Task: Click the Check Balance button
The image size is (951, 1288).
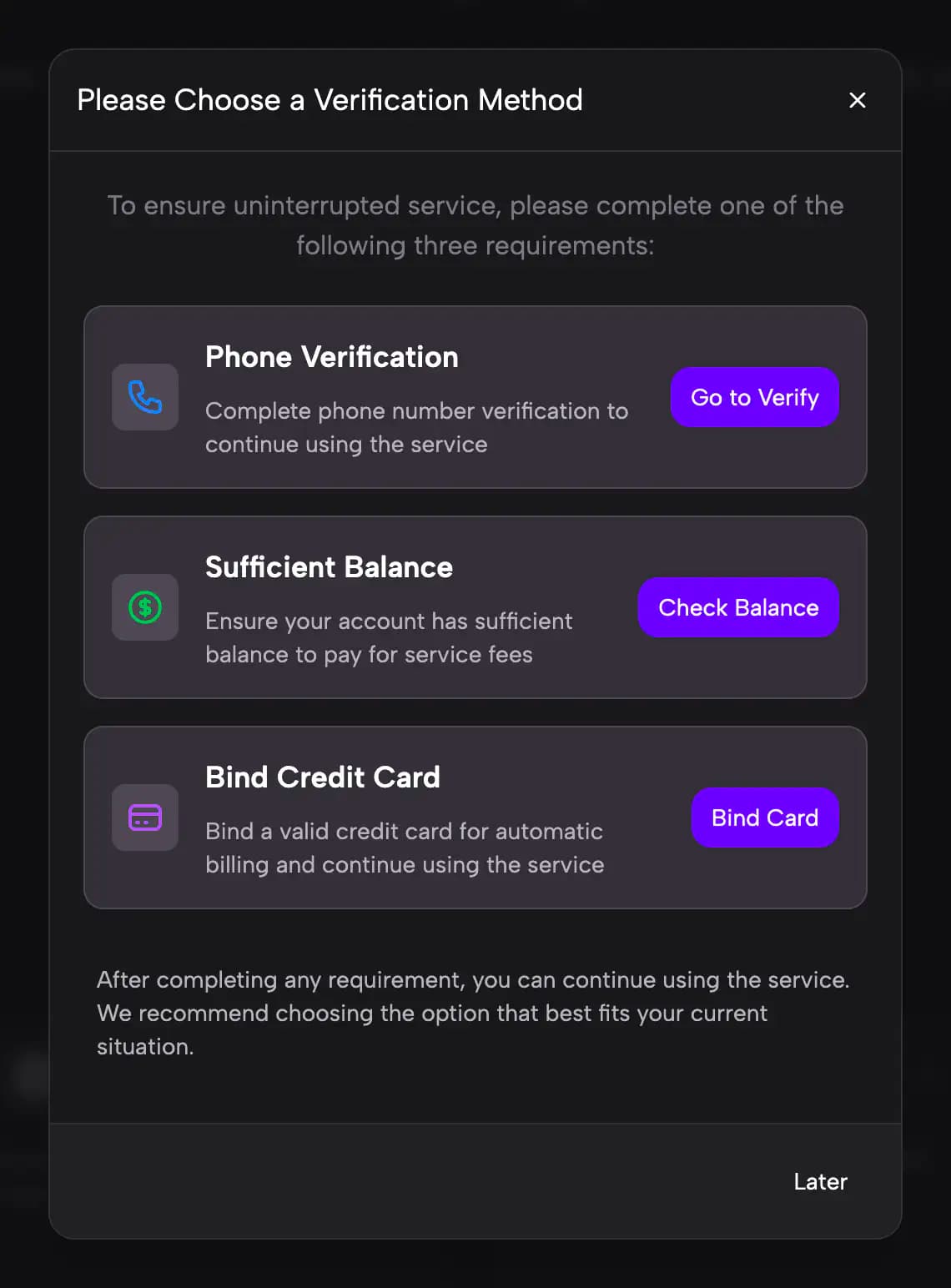Action: coord(737,607)
